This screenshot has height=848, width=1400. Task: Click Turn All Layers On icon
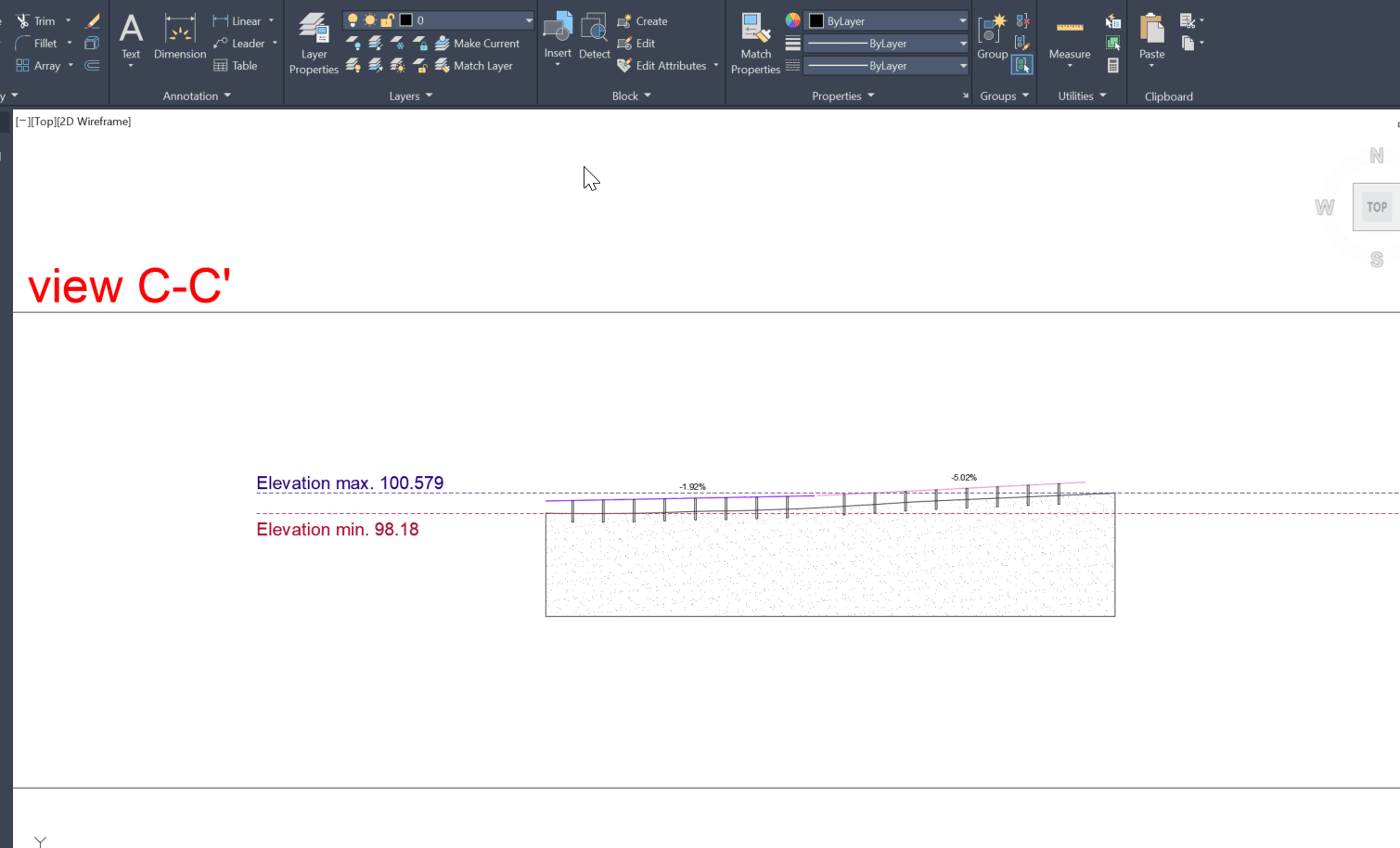(x=353, y=65)
